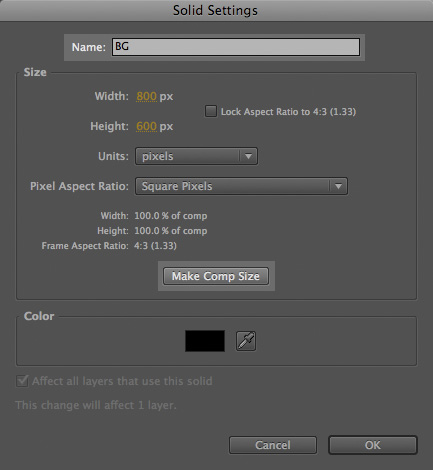
Task: Click the Make Comp Size button
Action: 216,276
